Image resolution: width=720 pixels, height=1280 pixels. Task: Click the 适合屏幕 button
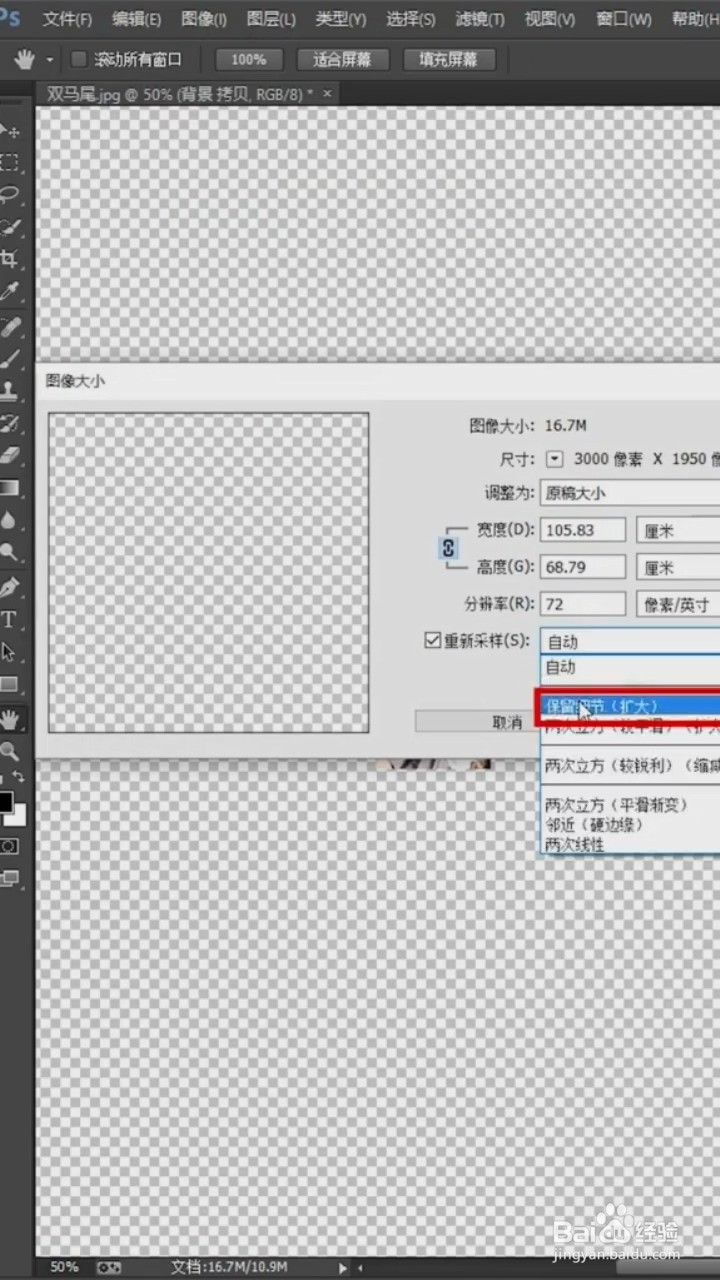click(342, 60)
